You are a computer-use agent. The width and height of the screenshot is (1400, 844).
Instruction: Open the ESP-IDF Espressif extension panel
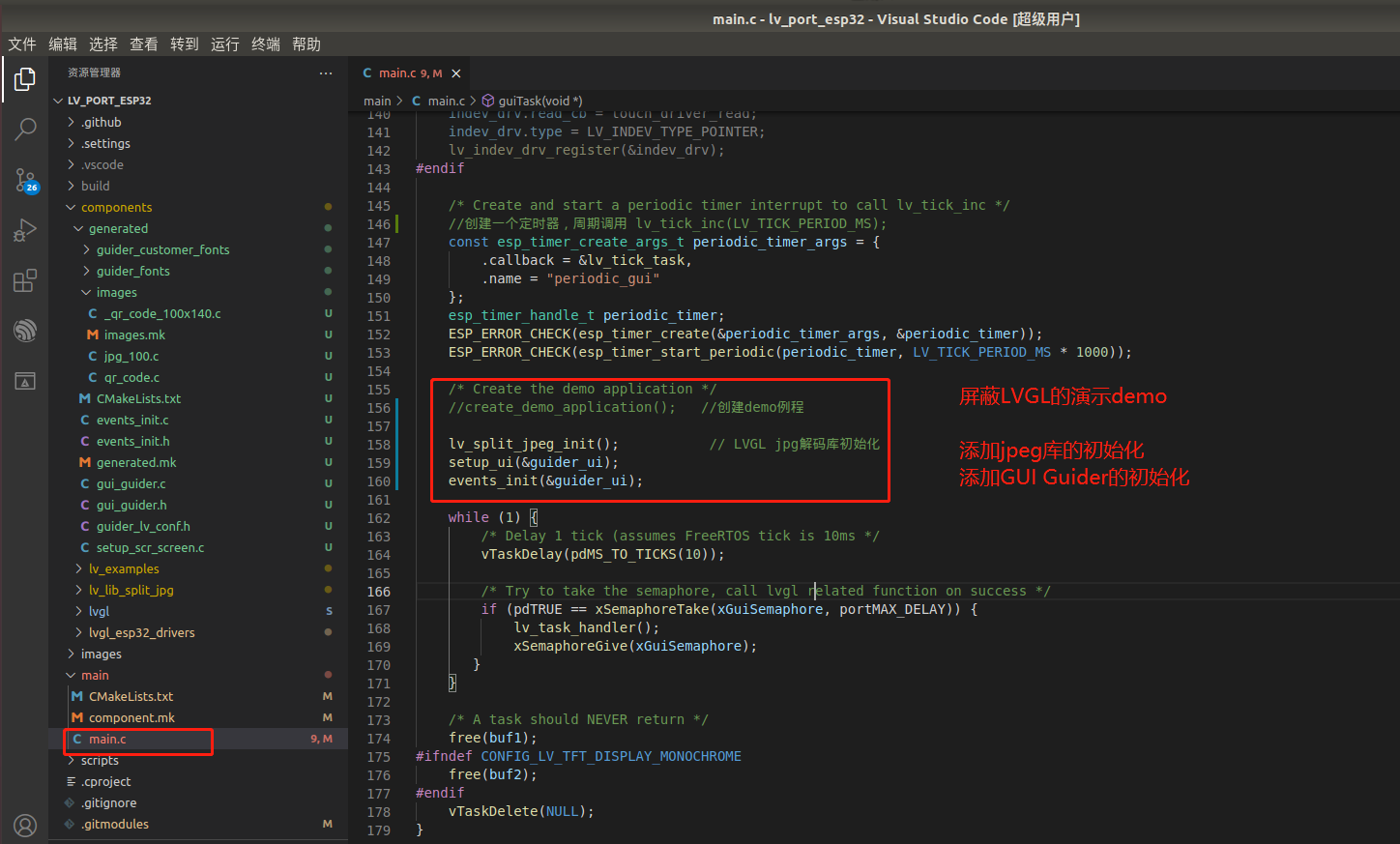click(24, 330)
